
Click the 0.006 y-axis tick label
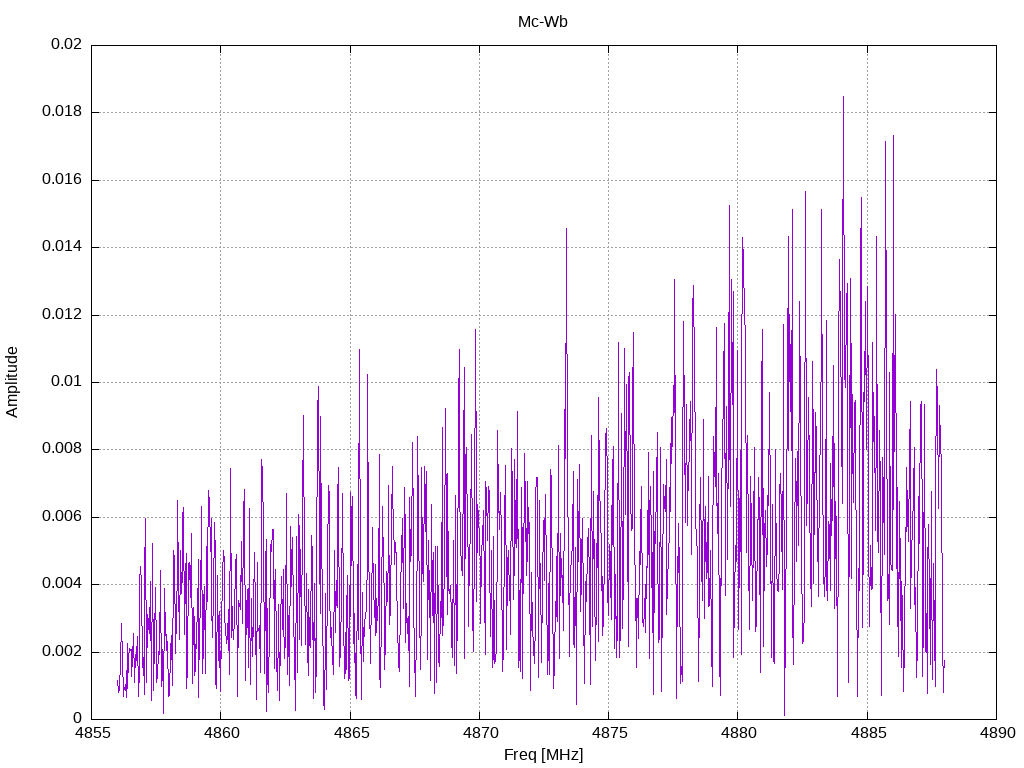62,517
